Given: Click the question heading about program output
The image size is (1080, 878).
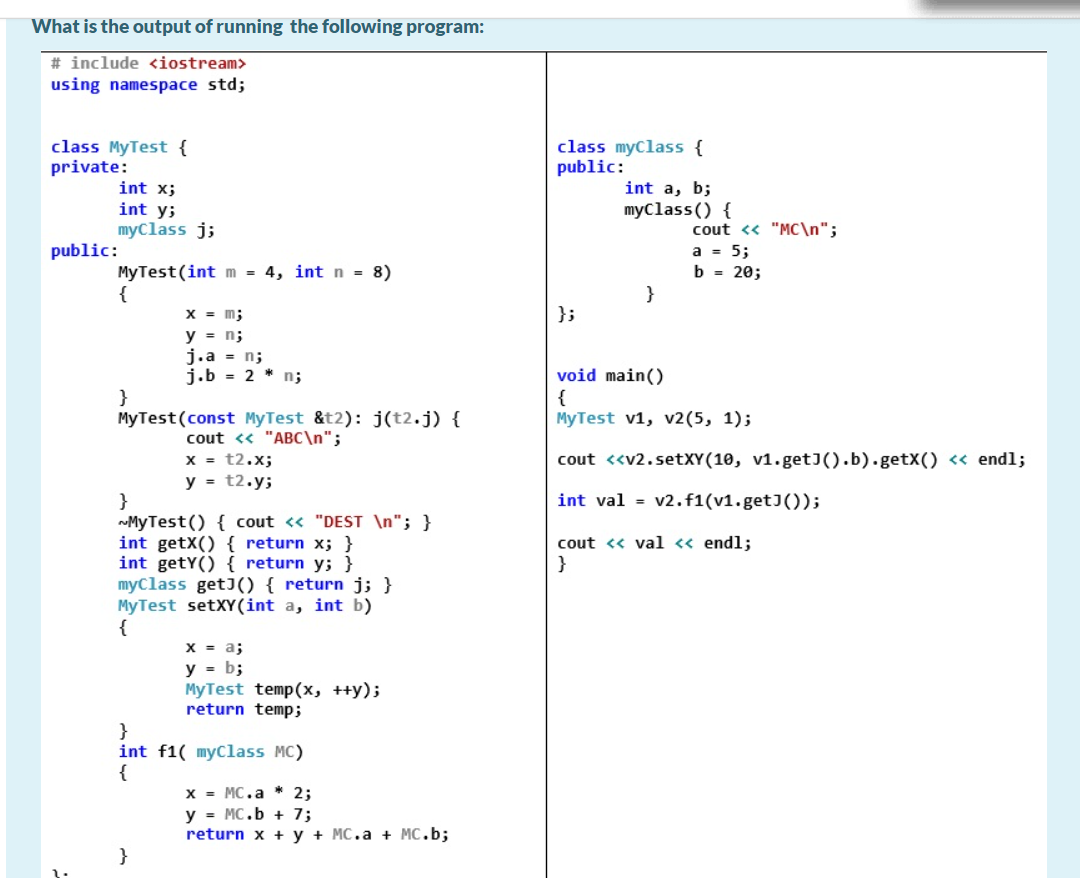Looking at the screenshot, I should pyautogui.click(x=258, y=27).
